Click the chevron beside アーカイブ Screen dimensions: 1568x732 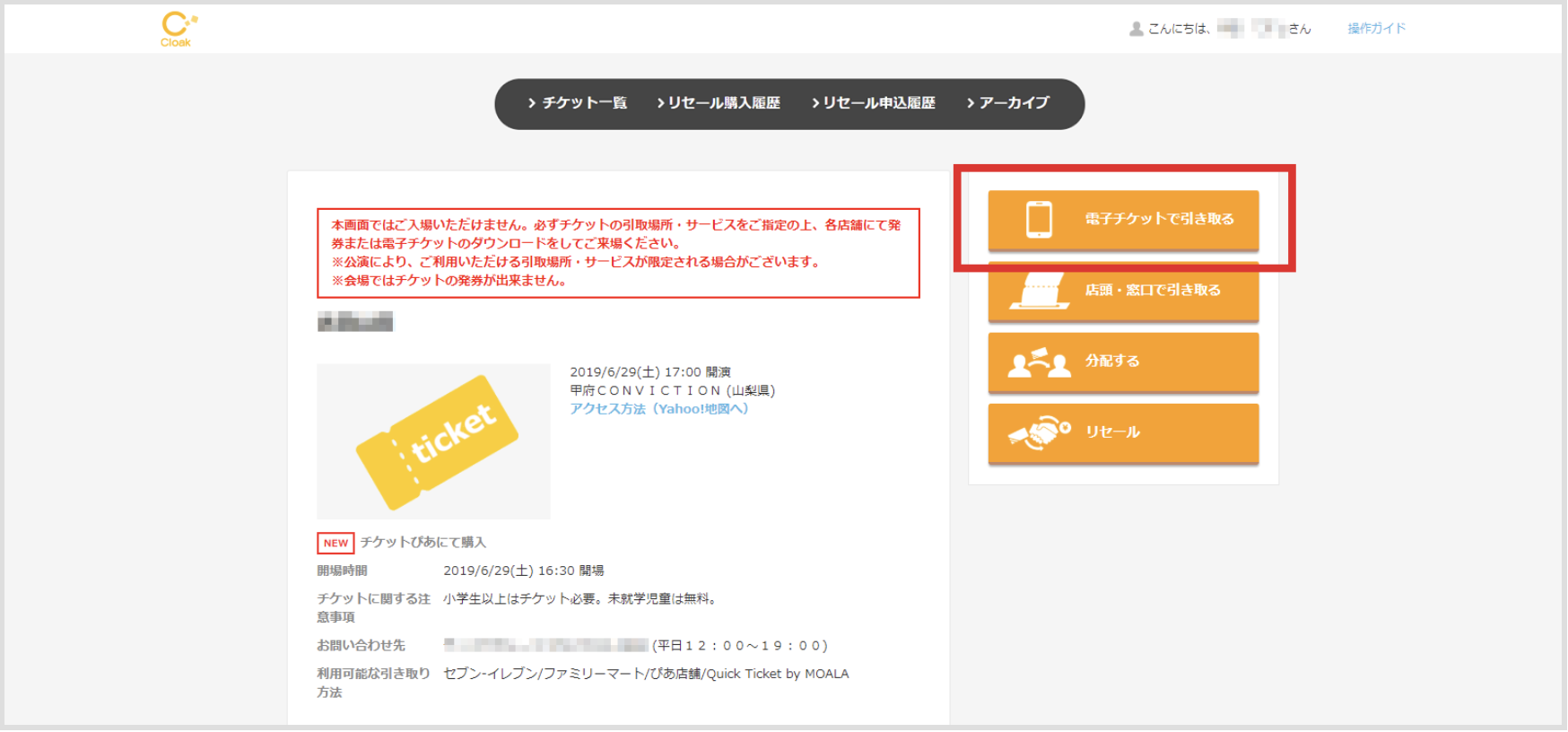(971, 103)
